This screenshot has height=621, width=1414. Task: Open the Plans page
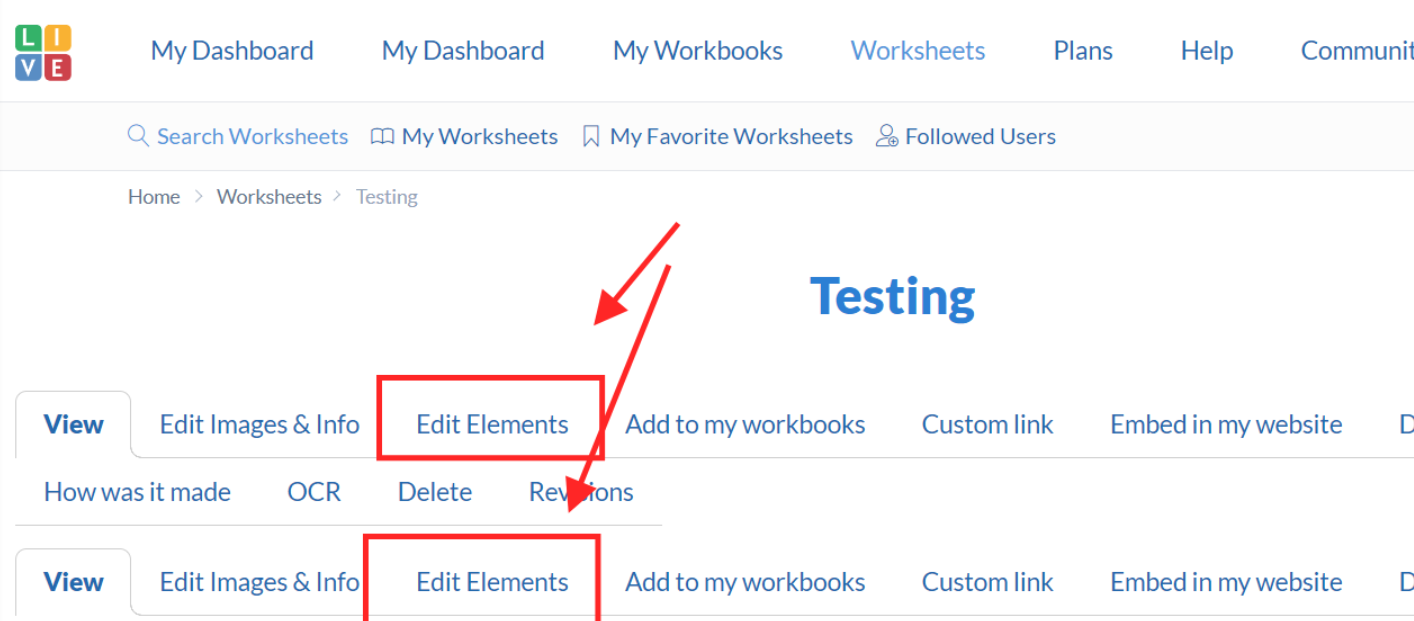tap(1083, 51)
